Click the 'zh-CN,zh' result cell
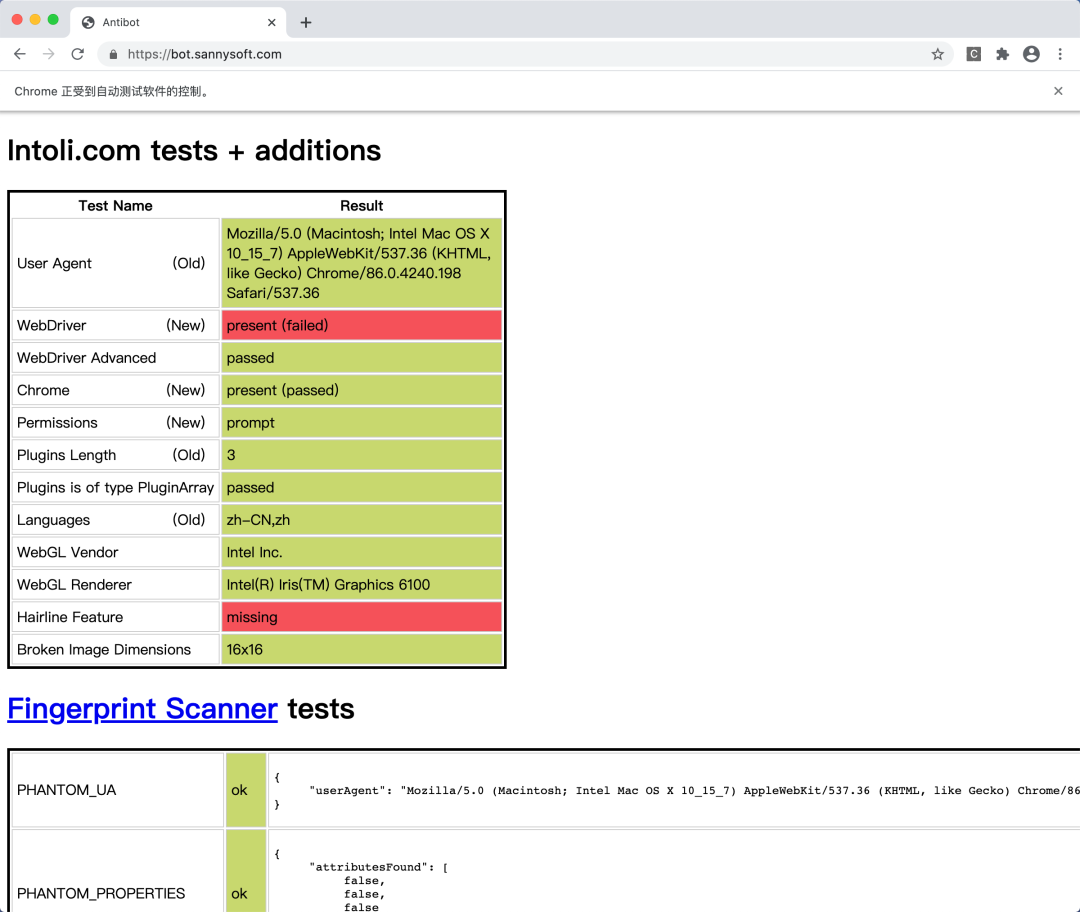This screenshot has height=912, width=1080. click(x=362, y=519)
